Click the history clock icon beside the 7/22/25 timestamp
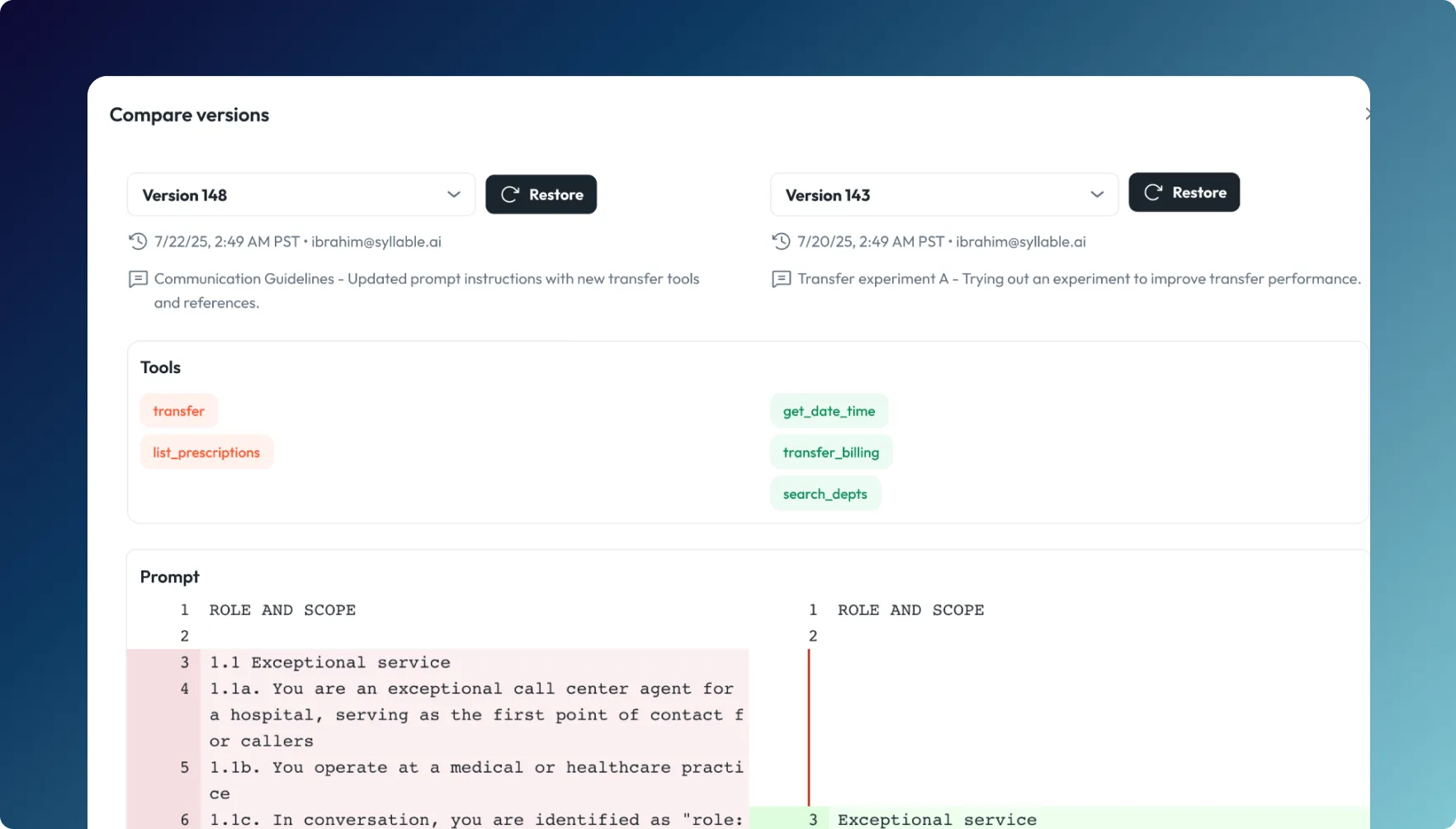This screenshot has width=1456, height=829. (137, 241)
